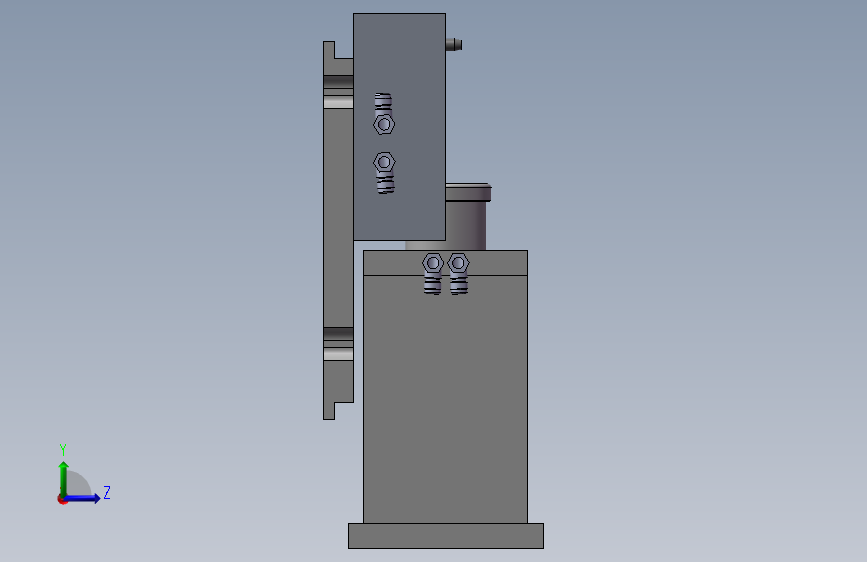Click the Z label of the triad

click(x=107, y=492)
